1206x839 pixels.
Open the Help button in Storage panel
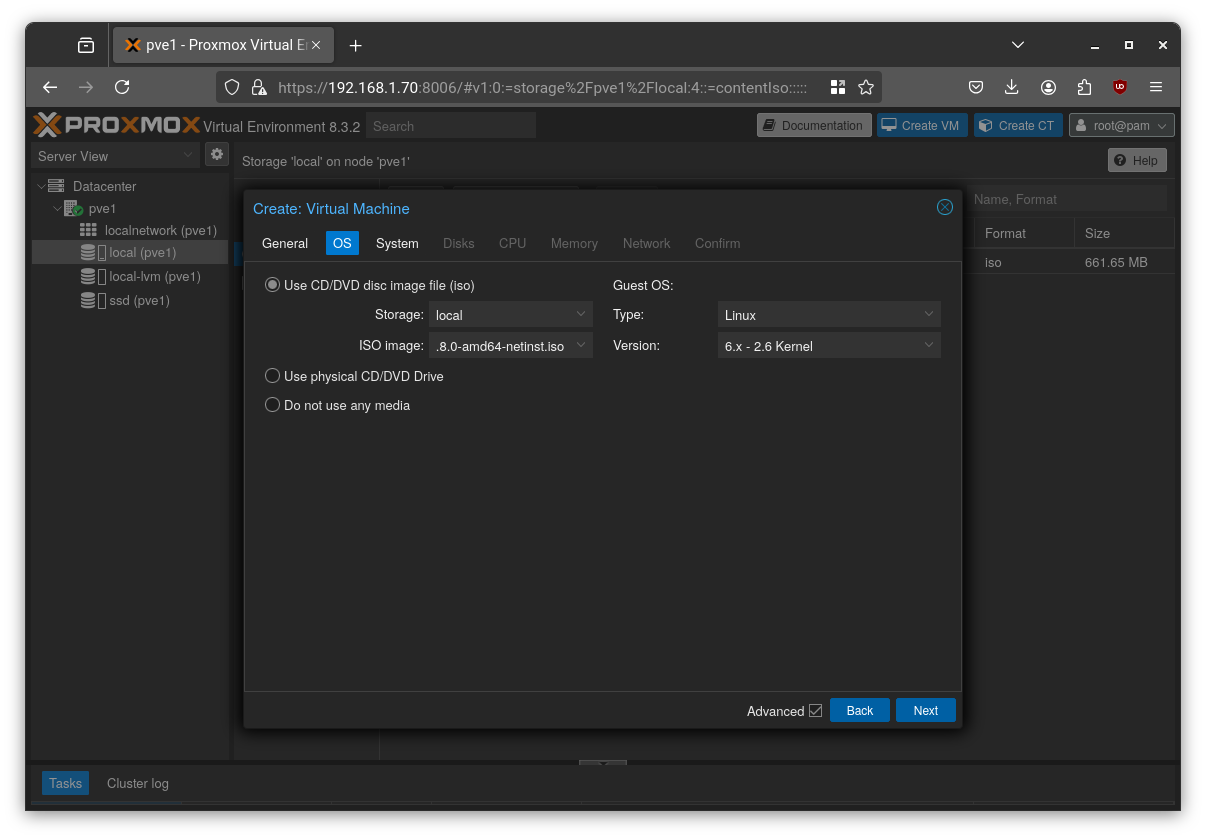1136,160
